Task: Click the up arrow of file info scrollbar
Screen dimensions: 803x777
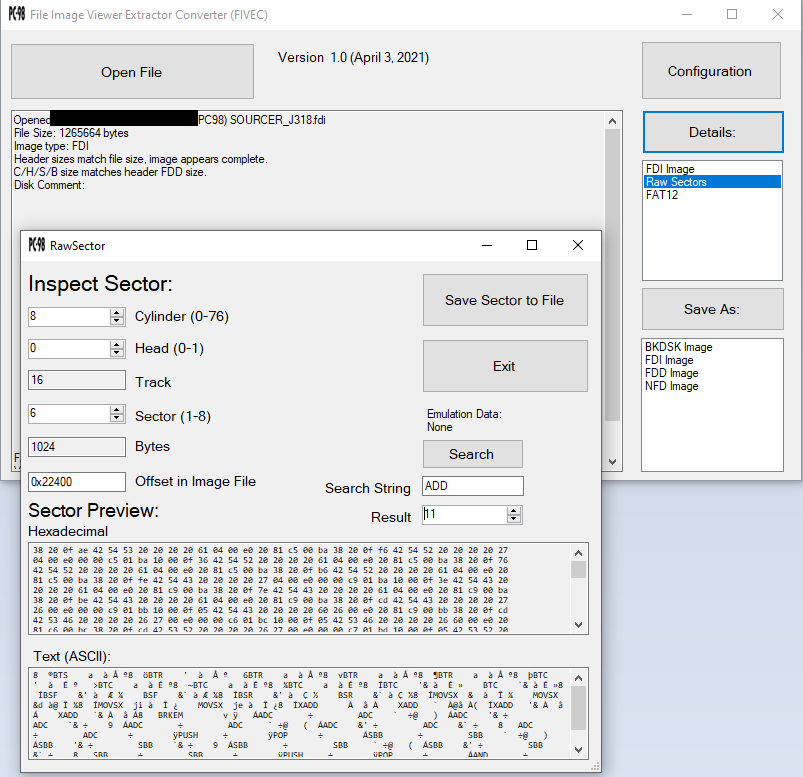Action: point(612,121)
